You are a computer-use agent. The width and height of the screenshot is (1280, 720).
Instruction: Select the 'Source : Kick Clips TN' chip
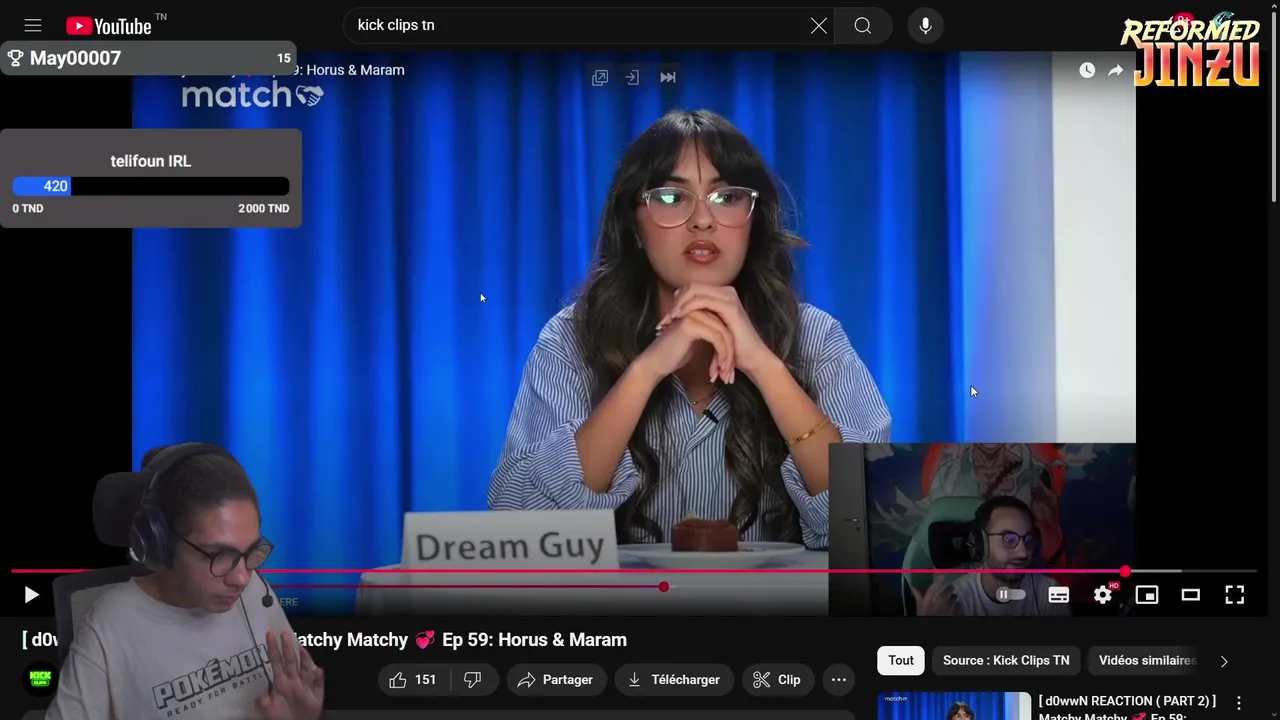pyautogui.click(x=1006, y=660)
